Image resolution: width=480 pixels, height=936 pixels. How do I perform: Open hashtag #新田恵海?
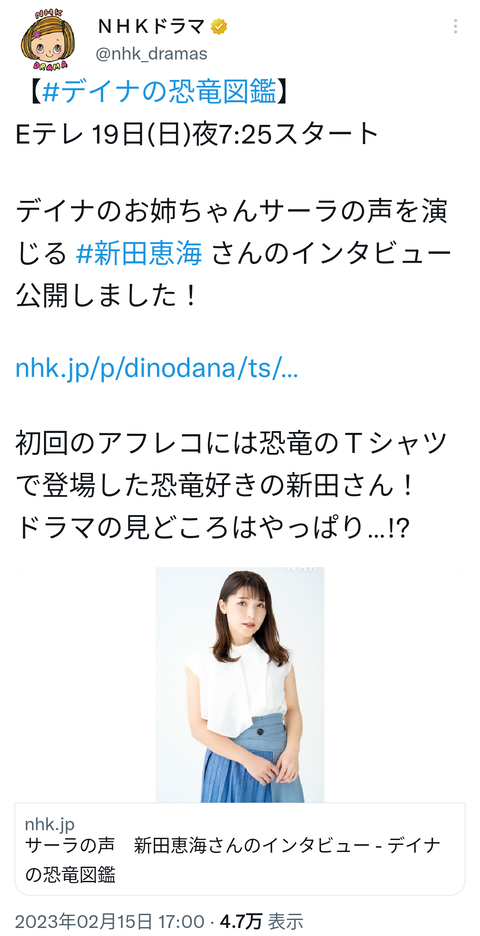(x=140, y=255)
